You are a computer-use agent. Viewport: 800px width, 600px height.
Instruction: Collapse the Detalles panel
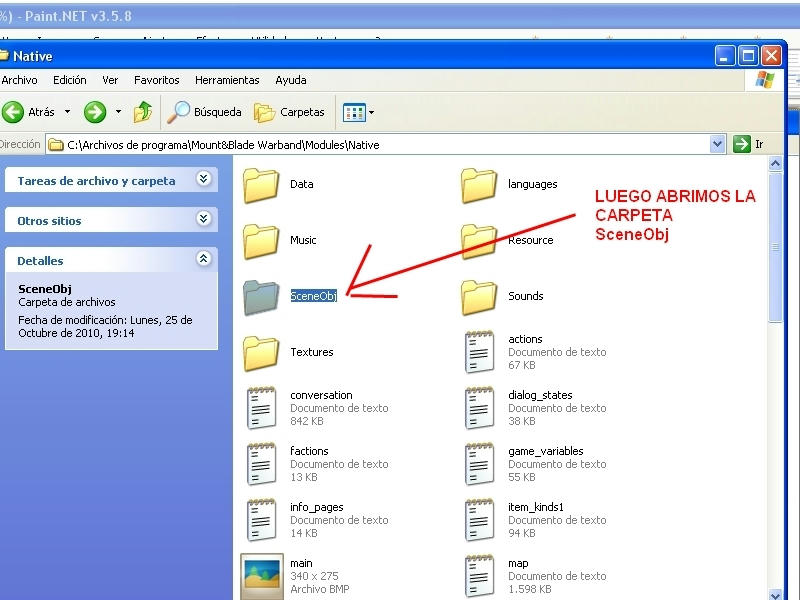[204, 260]
